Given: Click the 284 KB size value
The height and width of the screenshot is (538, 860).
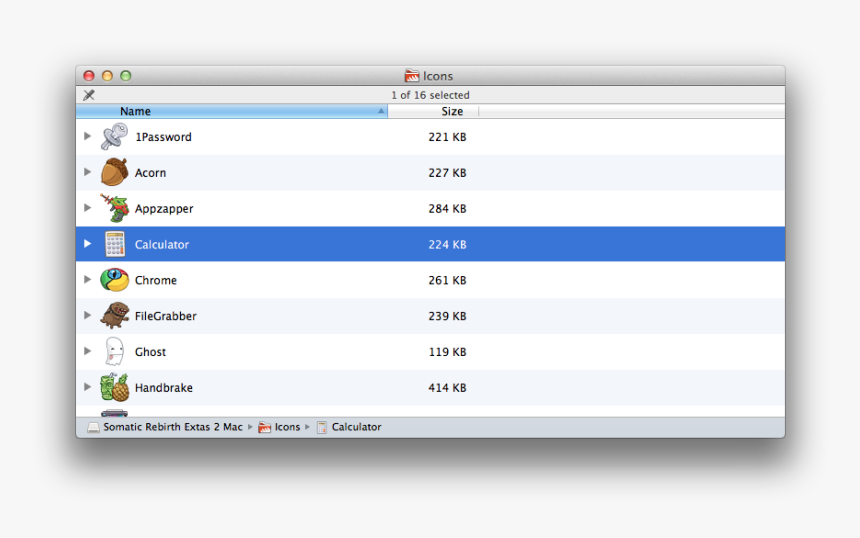Looking at the screenshot, I should [x=447, y=209].
